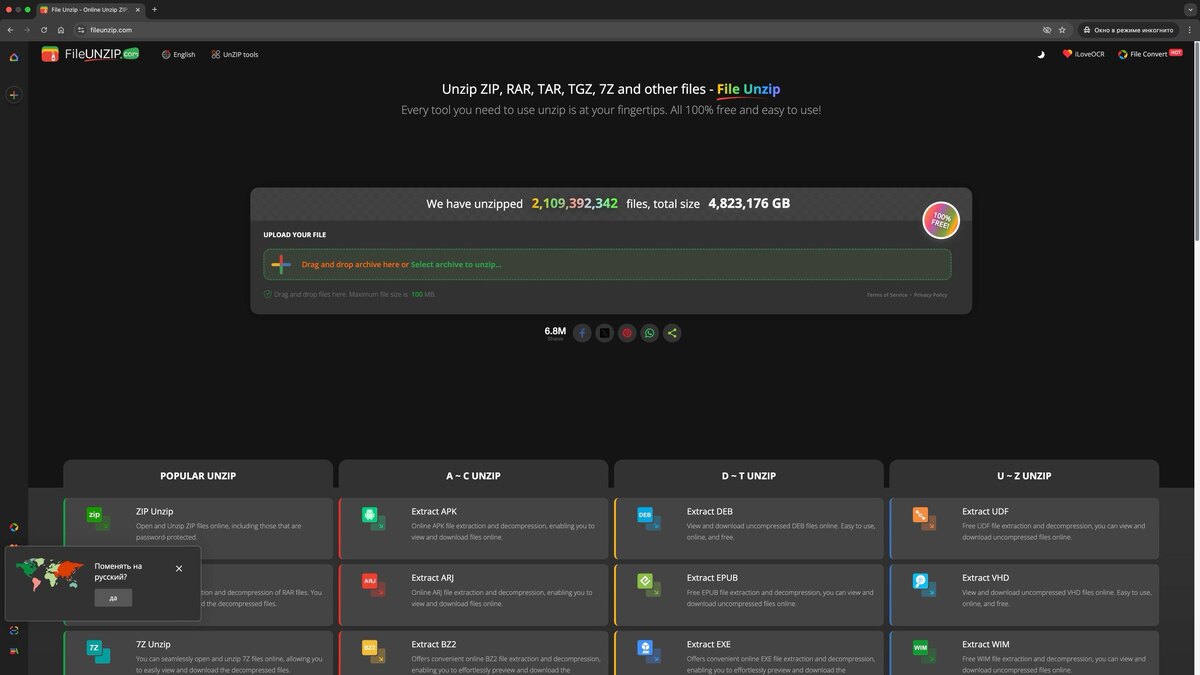
Task: Open the browser three-dot menu
Action: click(1187, 30)
